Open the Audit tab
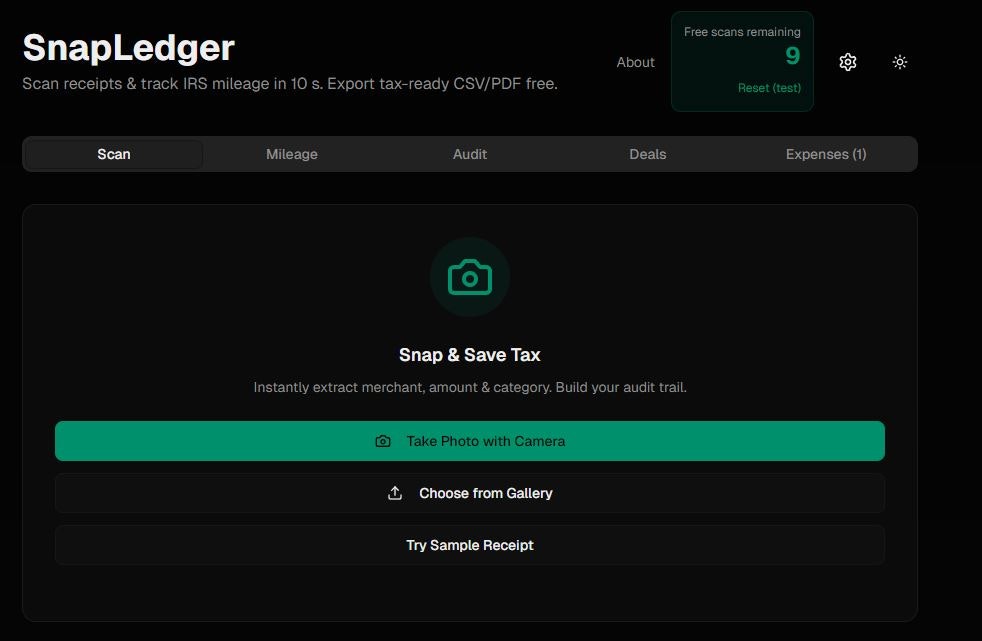982x641 pixels. coord(469,154)
